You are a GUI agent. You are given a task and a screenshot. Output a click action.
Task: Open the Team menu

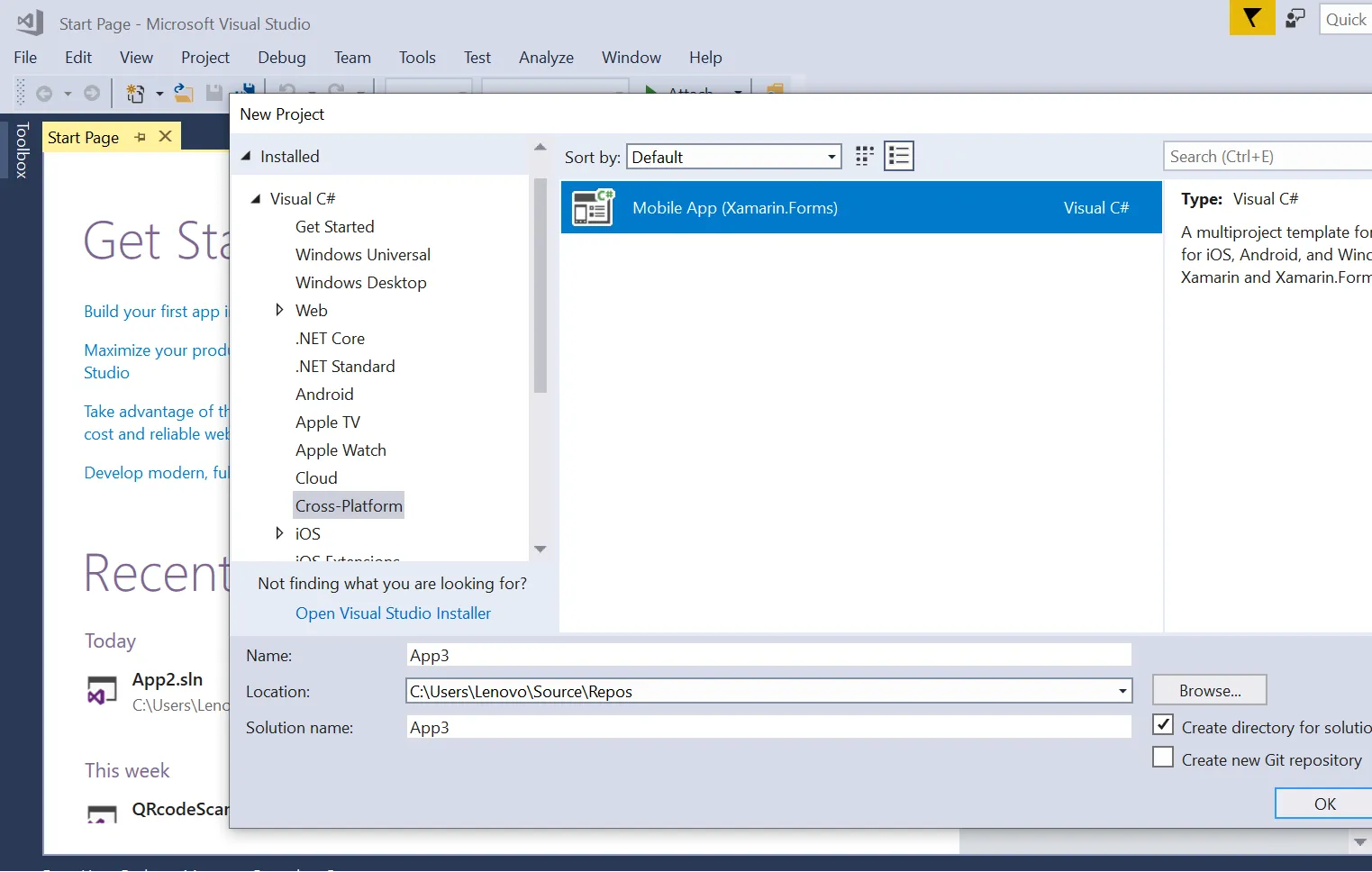[352, 57]
